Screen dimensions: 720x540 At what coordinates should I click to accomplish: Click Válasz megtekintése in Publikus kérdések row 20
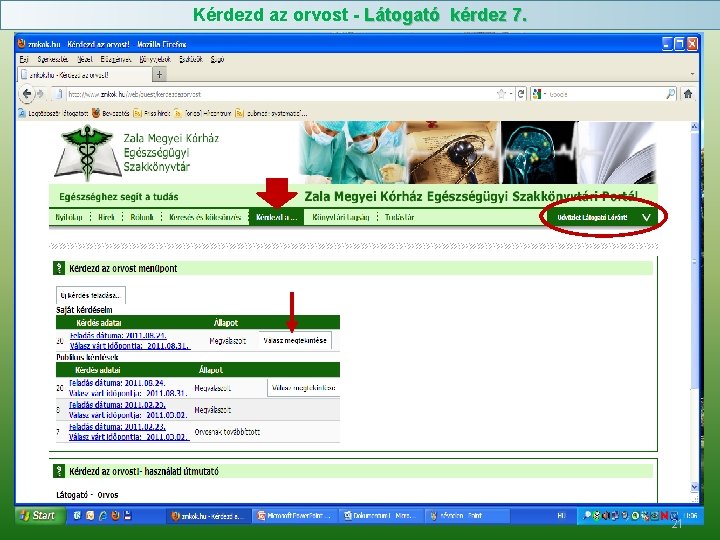[x=304, y=388]
